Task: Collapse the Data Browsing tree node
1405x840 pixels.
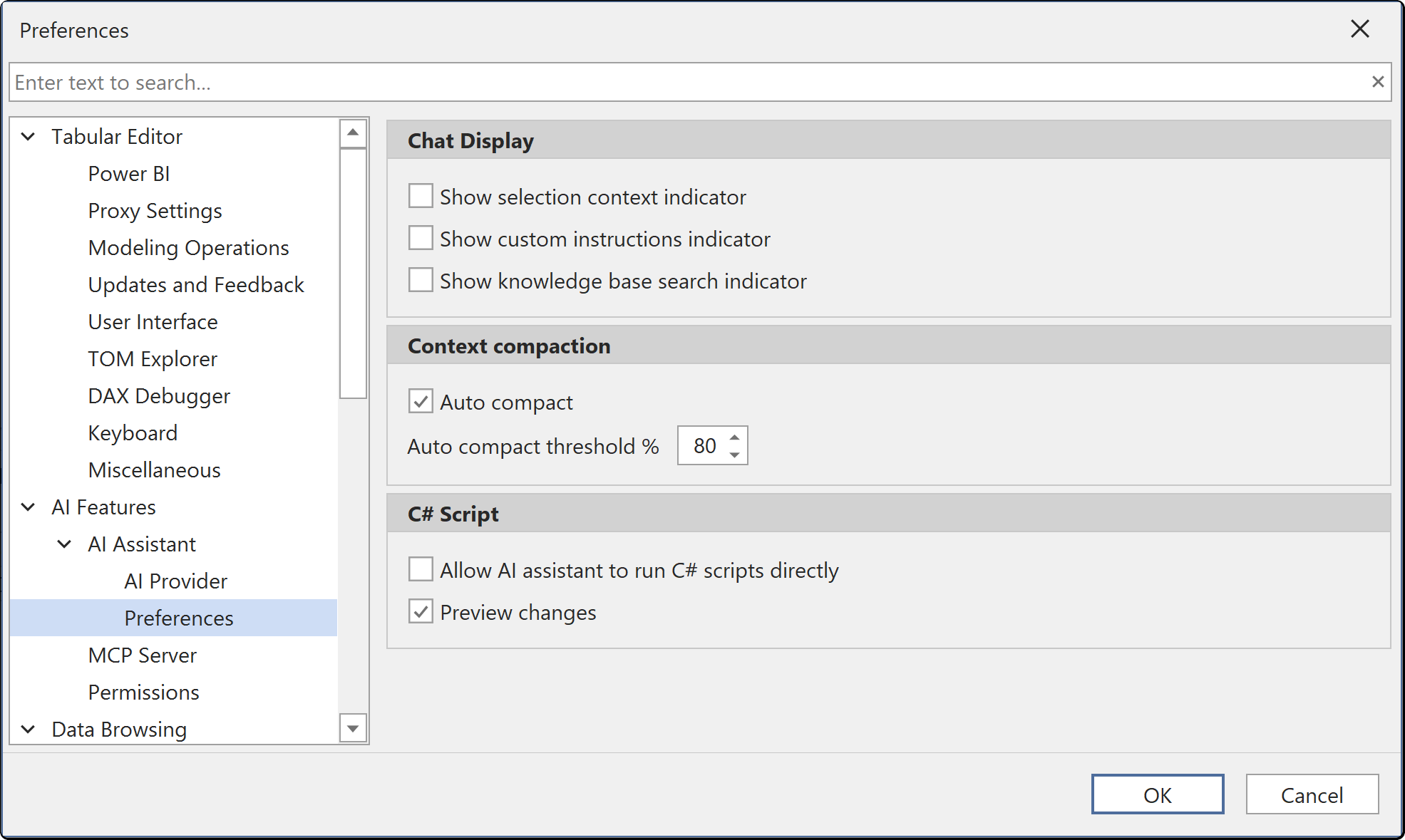Action: point(29,729)
